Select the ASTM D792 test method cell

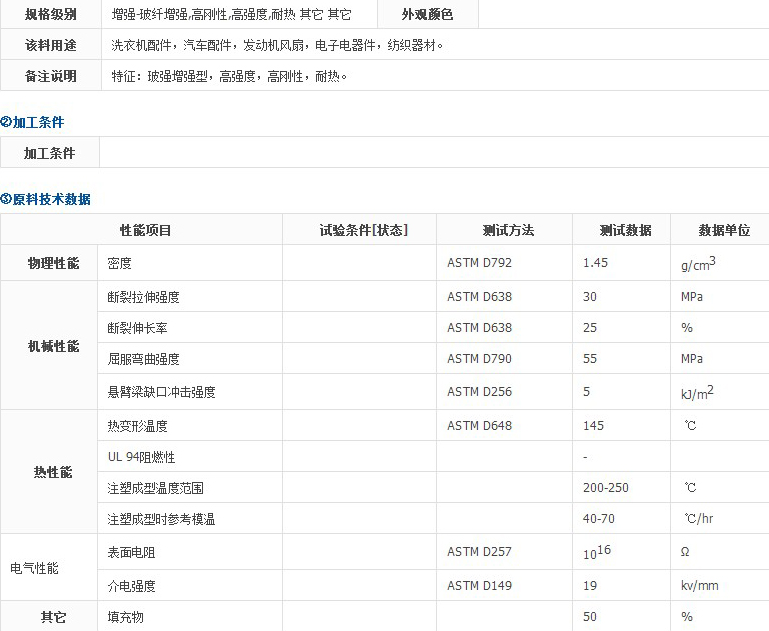pyautogui.click(x=479, y=263)
